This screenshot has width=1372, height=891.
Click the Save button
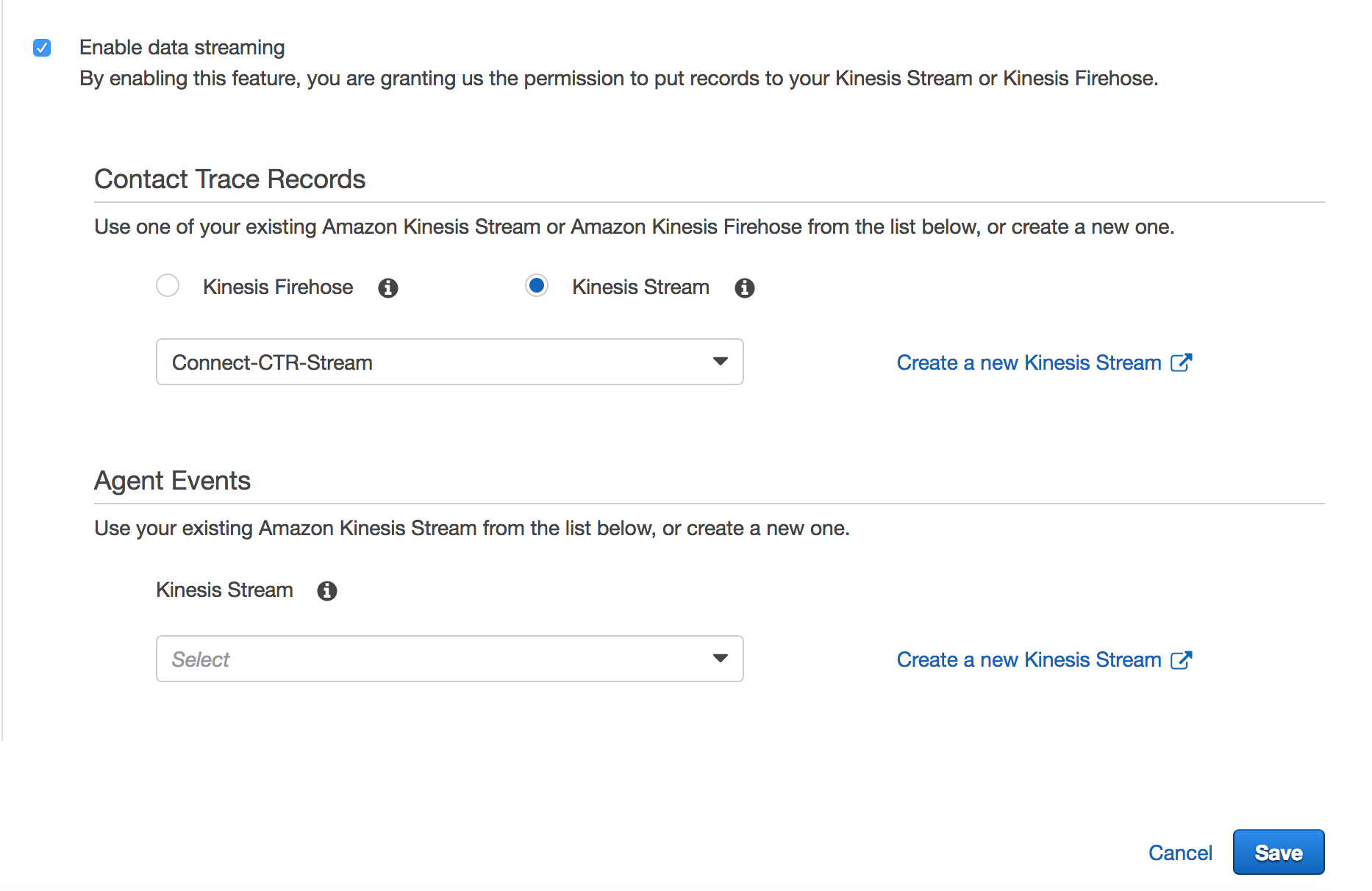click(1279, 852)
